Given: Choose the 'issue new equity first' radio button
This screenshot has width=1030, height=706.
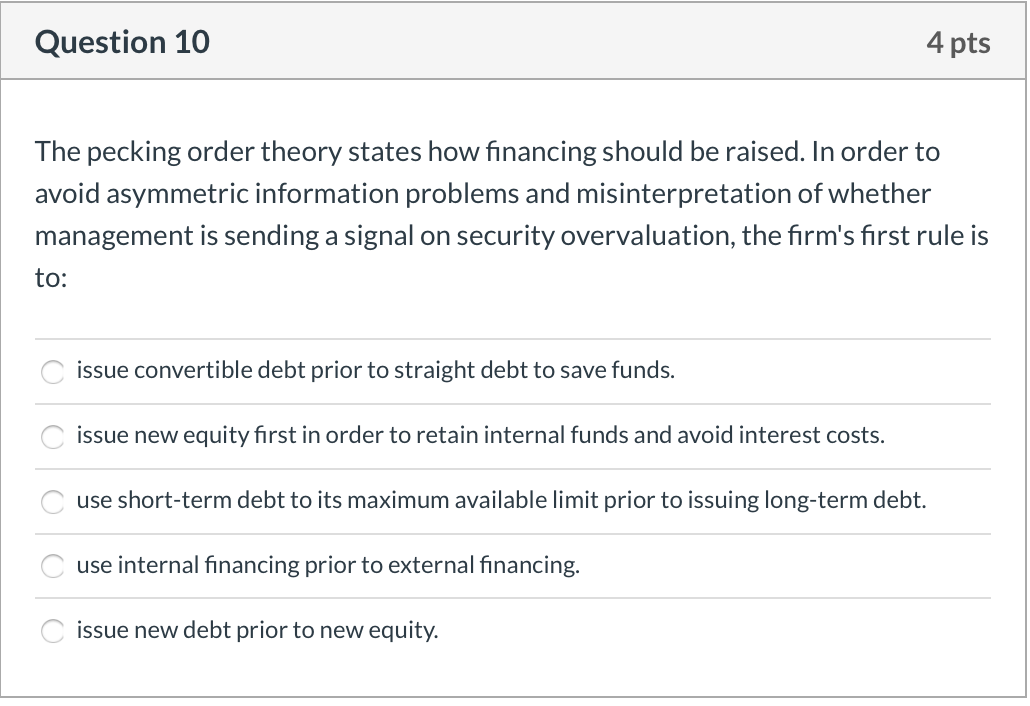Looking at the screenshot, I should pos(53,437).
